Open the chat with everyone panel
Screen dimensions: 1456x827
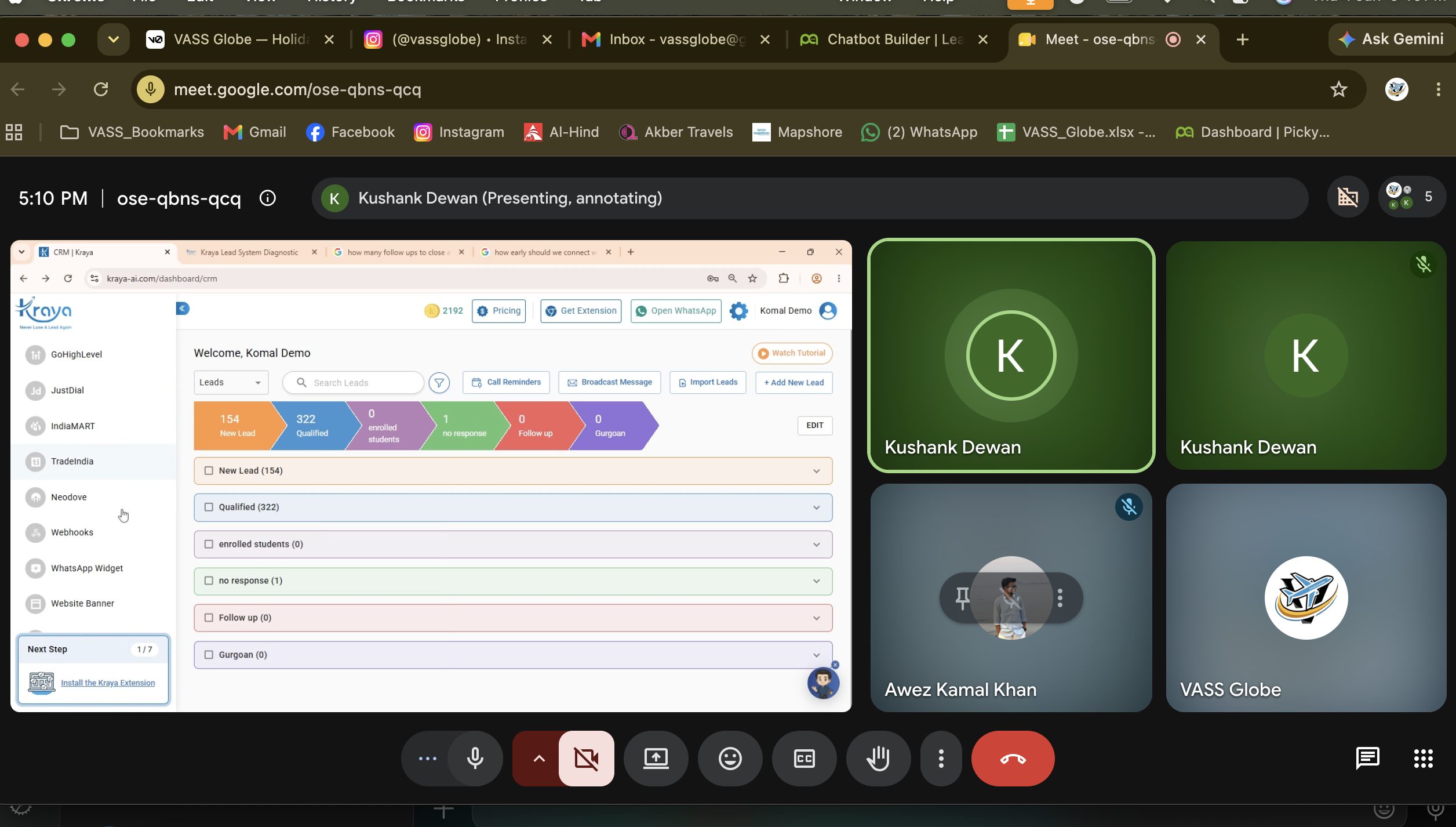pyautogui.click(x=1367, y=759)
